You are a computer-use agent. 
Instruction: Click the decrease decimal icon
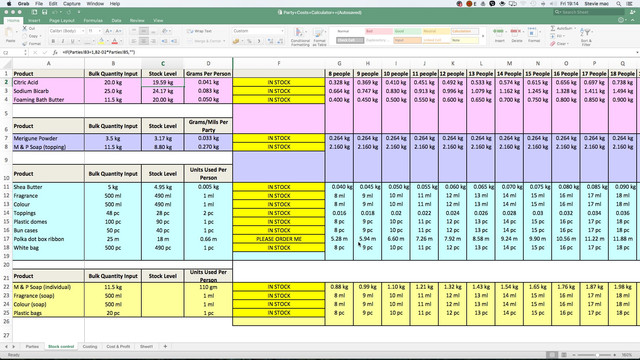tap(280, 41)
